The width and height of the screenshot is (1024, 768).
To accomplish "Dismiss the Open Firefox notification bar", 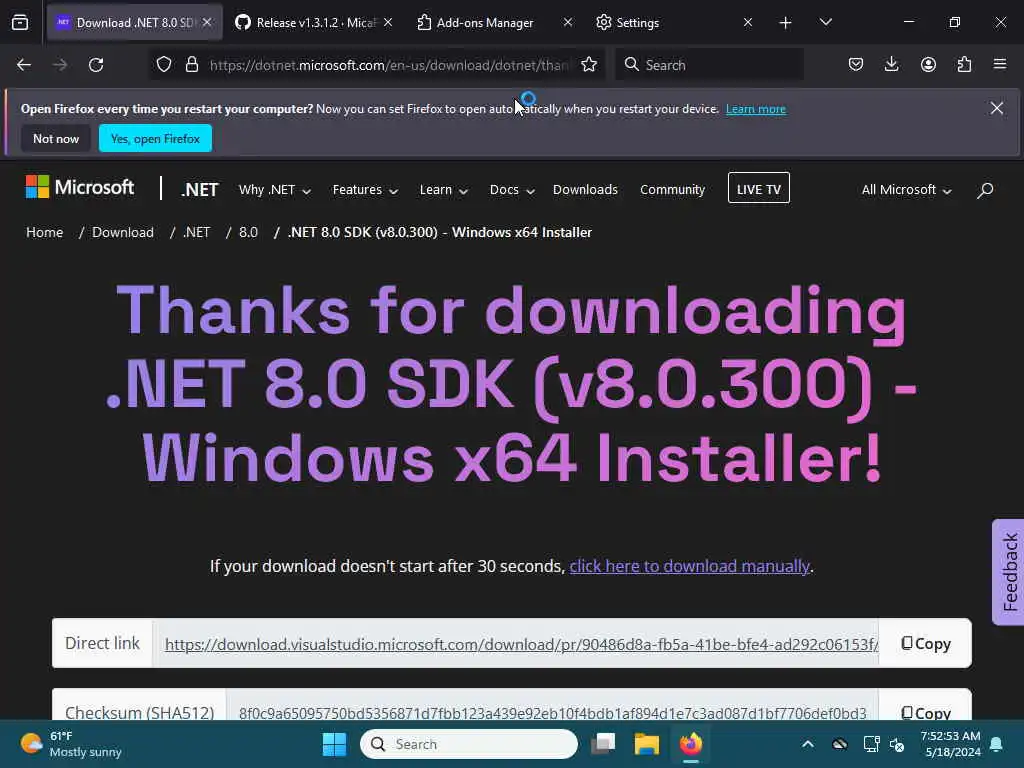I will pyautogui.click(x=997, y=108).
